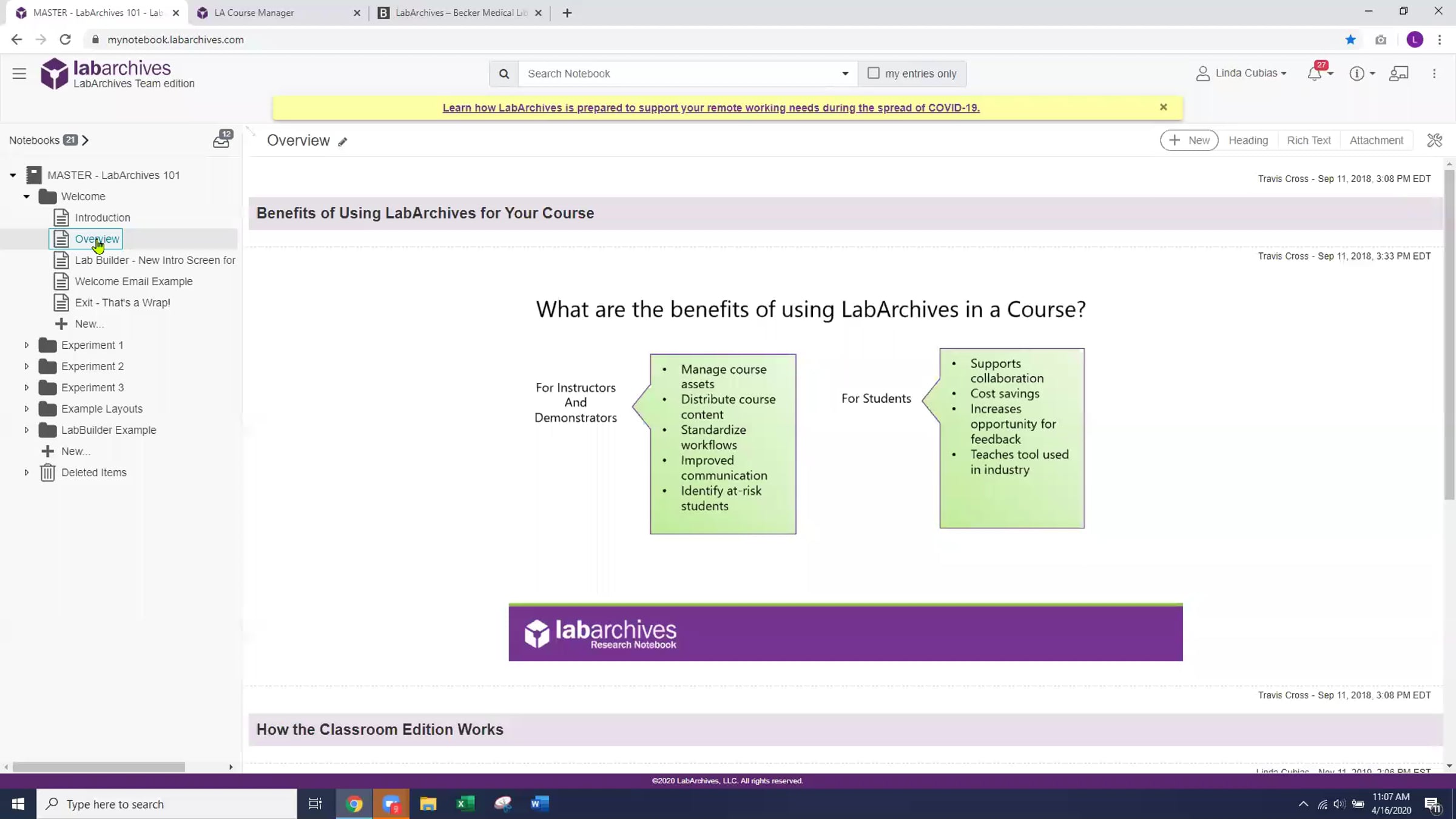Bookmark star icon in address bar
Image resolution: width=1456 pixels, height=819 pixels.
[1350, 39]
